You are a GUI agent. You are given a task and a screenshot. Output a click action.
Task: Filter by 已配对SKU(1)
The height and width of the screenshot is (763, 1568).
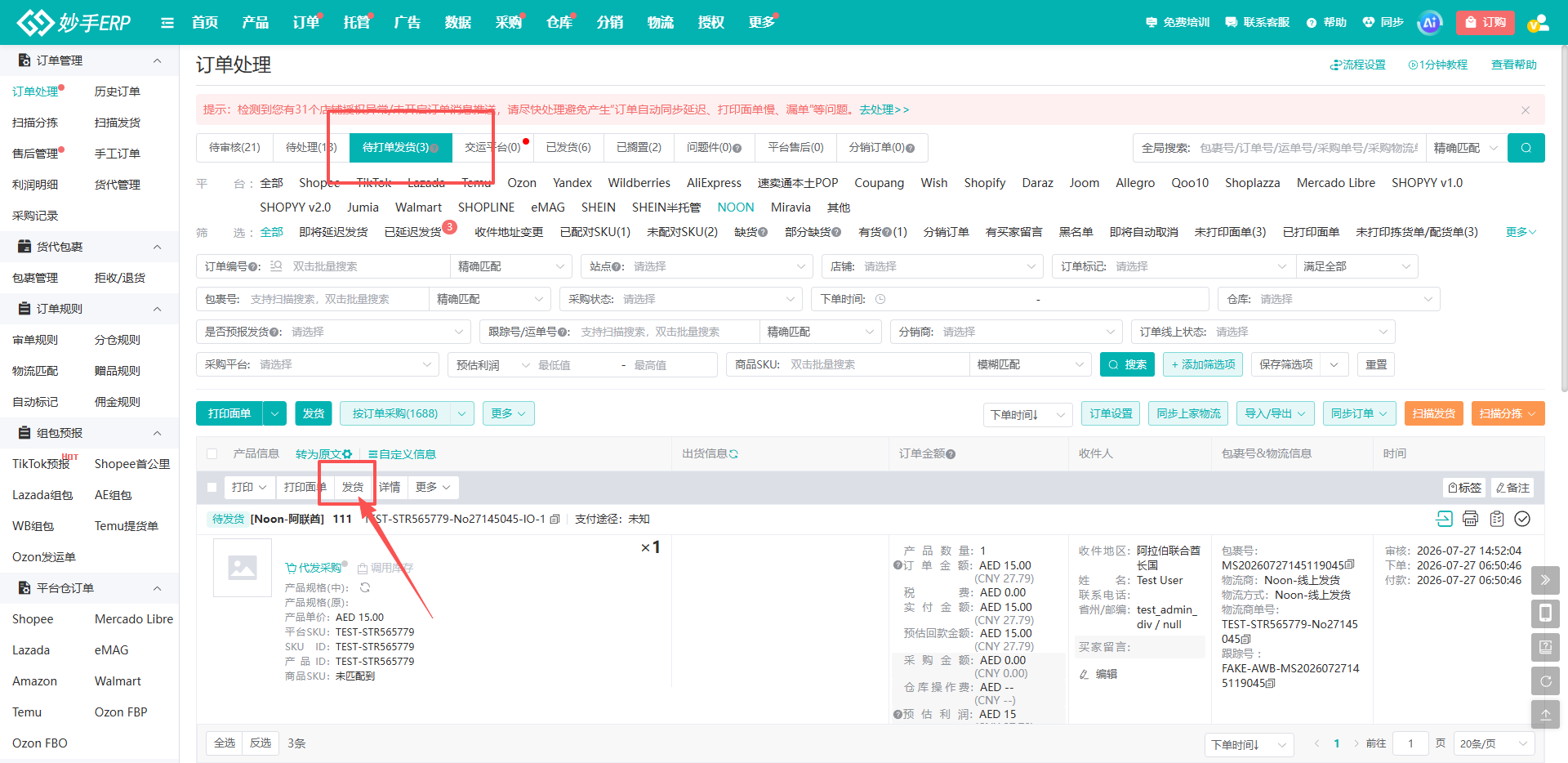595,232
